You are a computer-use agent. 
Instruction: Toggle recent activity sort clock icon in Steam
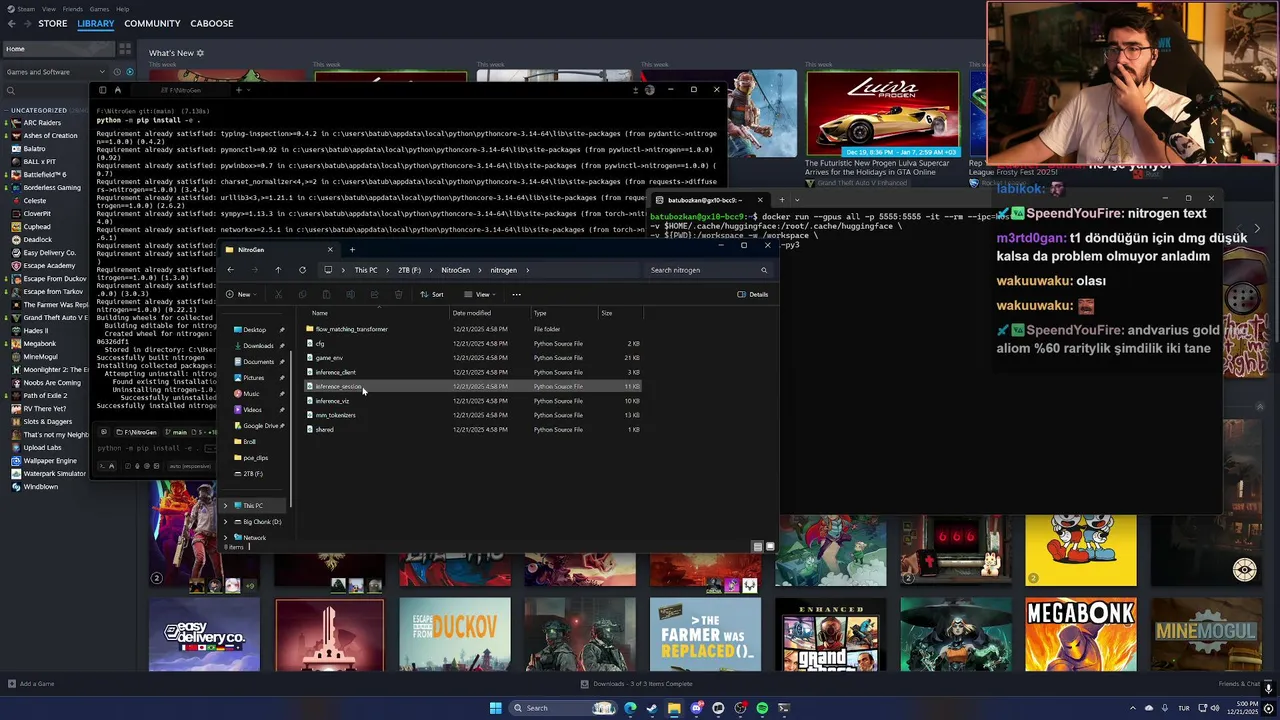(117, 72)
